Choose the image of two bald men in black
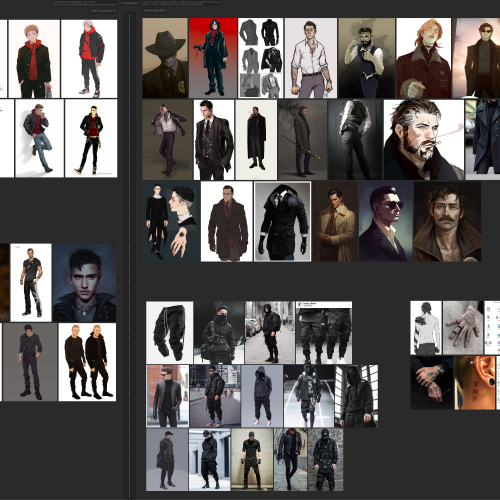 pyautogui.click(x=87, y=362)
